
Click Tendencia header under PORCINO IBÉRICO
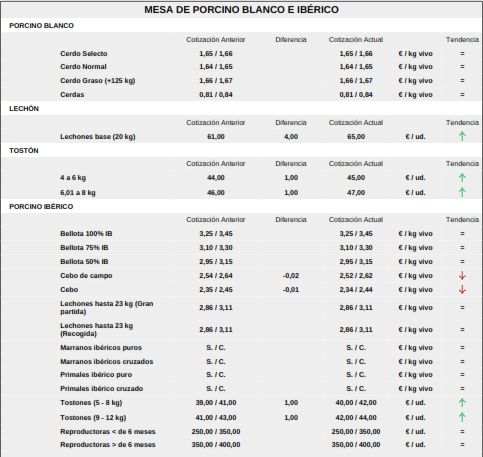pyautogui.click(x=462, y=220)
